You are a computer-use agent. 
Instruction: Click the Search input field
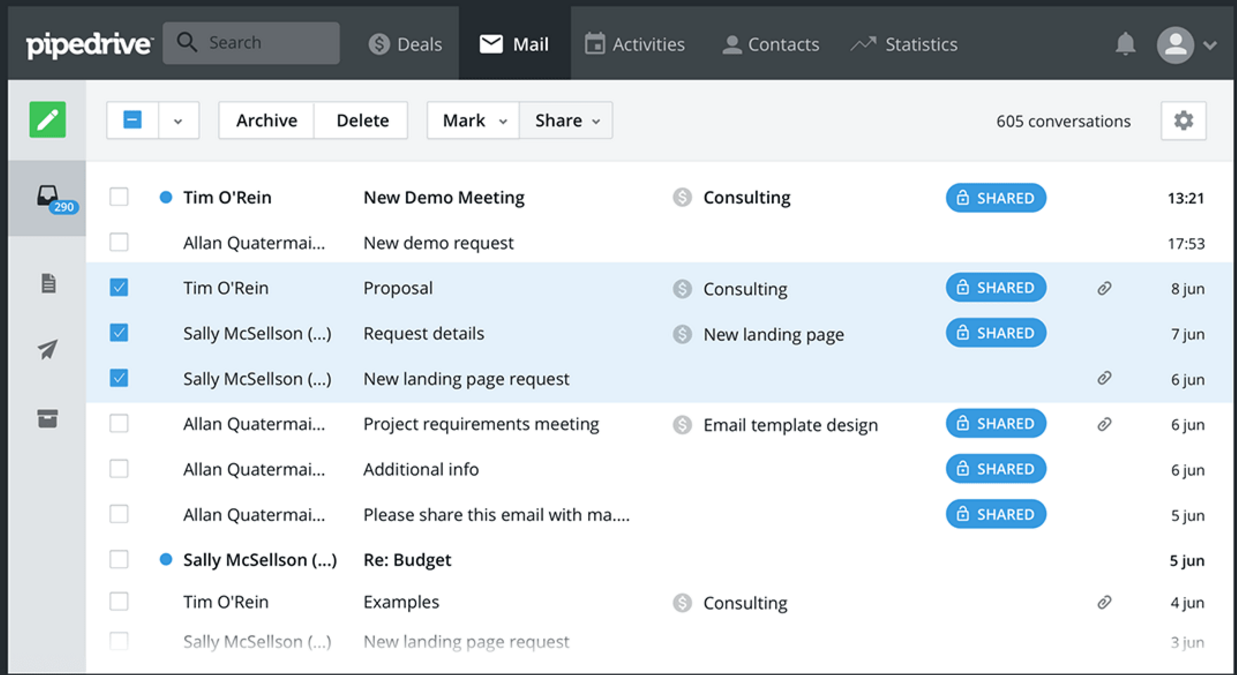point(251,43)
